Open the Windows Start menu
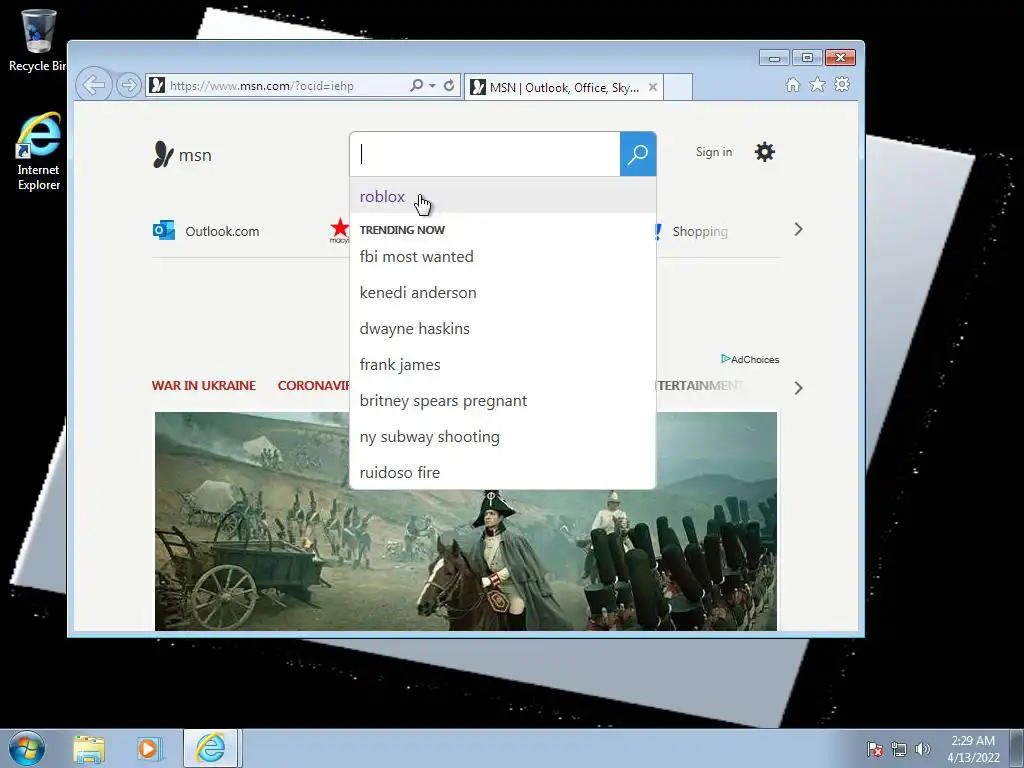 tap(27, 748)
